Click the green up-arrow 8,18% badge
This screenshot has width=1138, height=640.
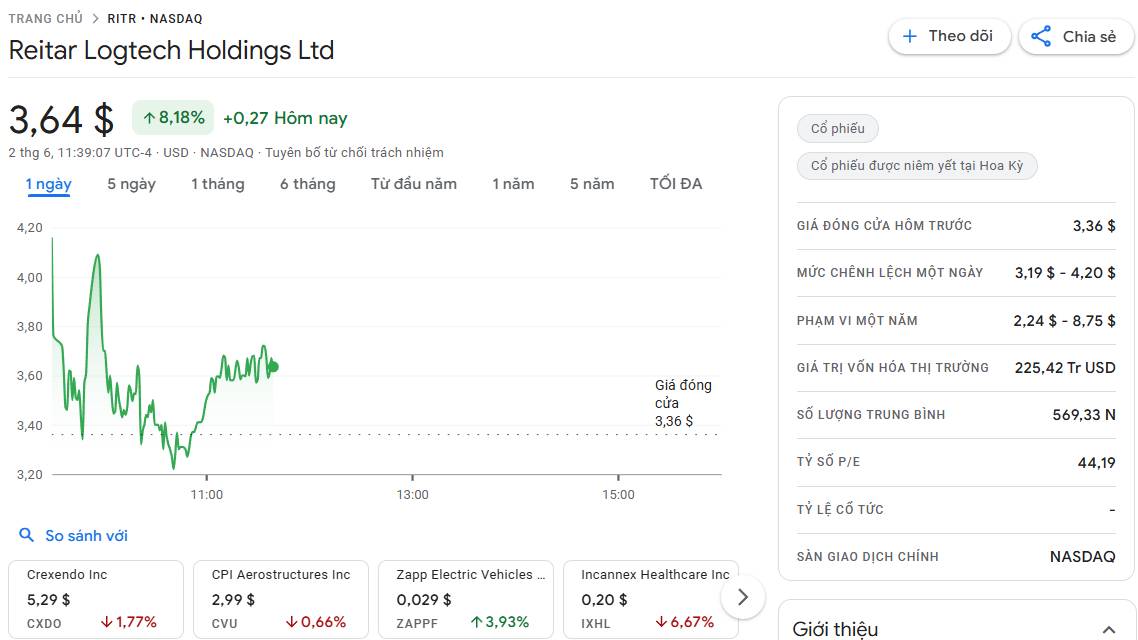[x=173, y=118]
